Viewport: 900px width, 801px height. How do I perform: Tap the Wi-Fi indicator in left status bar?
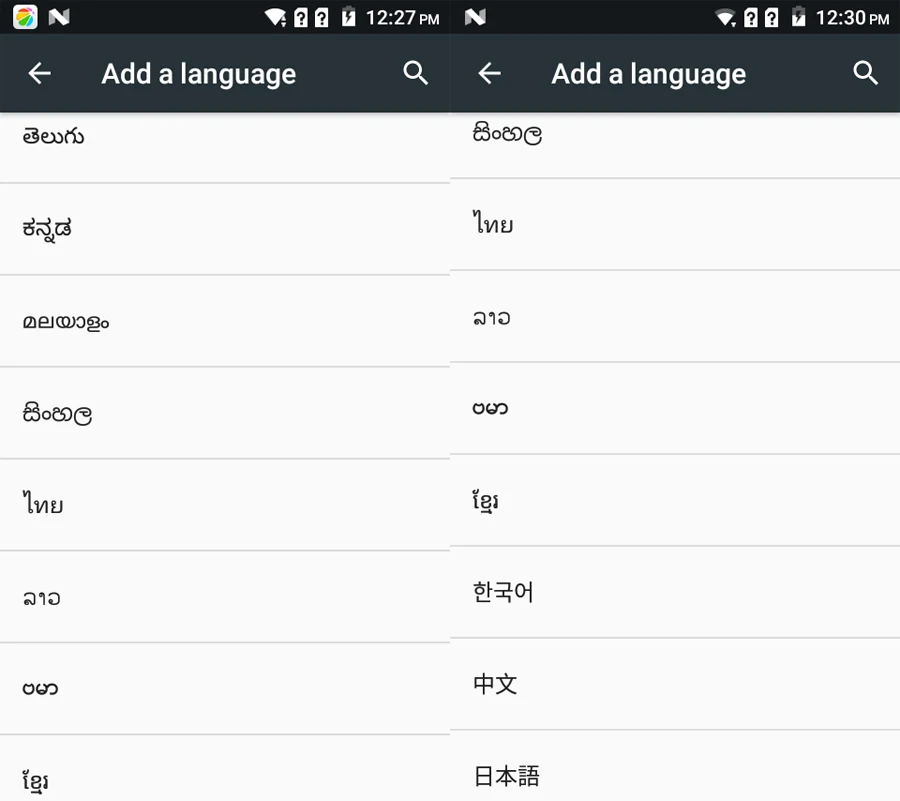276,18
